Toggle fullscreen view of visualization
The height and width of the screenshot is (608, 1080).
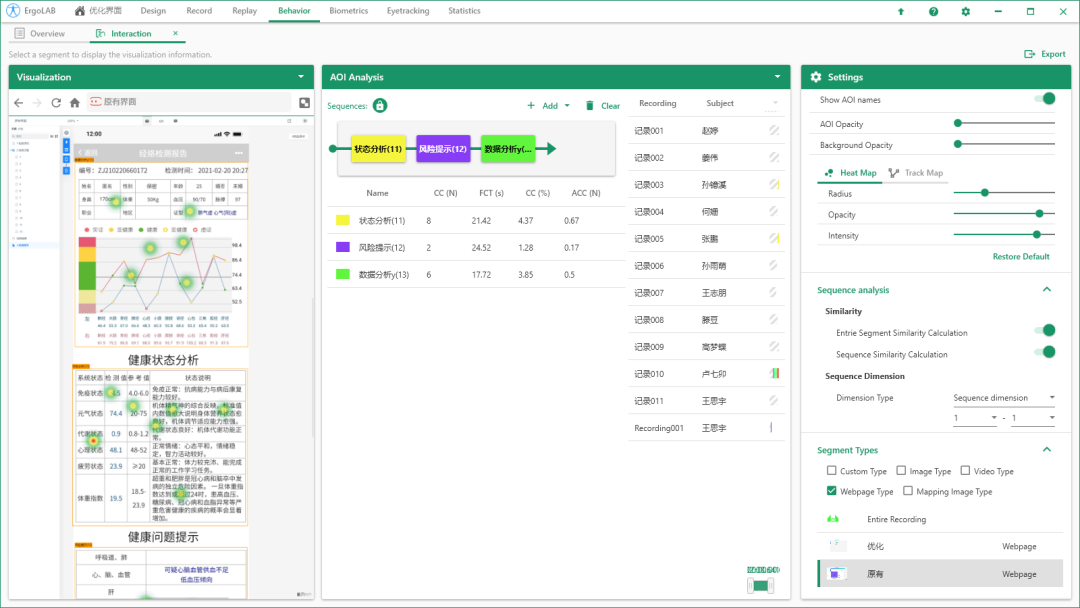pyautogui.click(x=304, y=103)
